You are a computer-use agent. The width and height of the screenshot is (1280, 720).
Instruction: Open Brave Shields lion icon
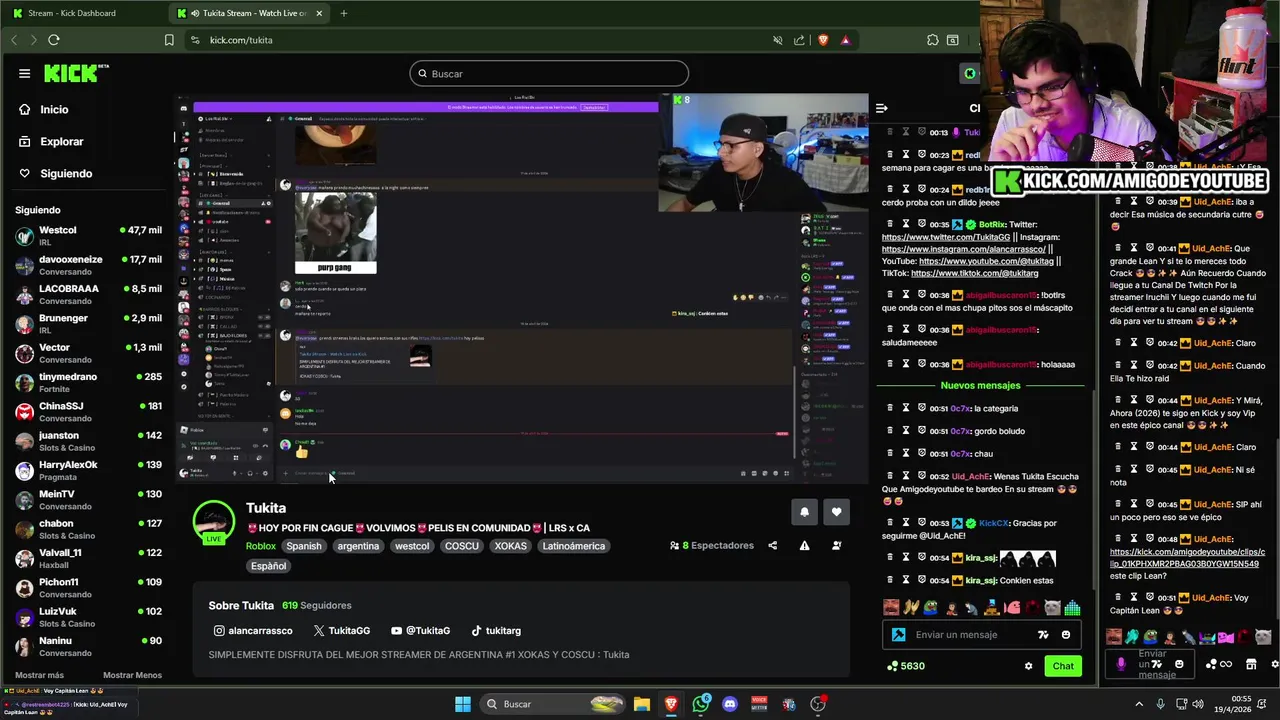(823, 40)
